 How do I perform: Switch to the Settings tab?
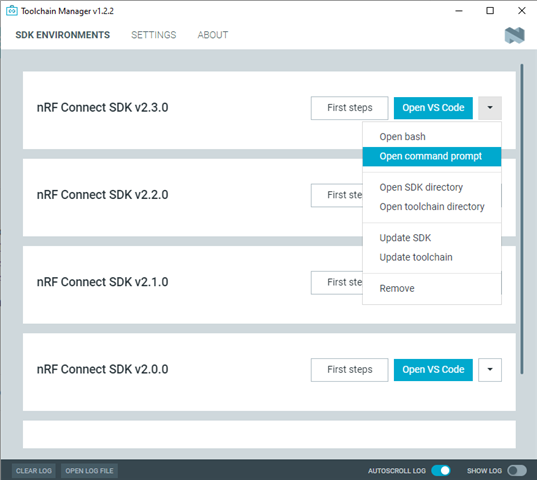[x=153, y=35]
